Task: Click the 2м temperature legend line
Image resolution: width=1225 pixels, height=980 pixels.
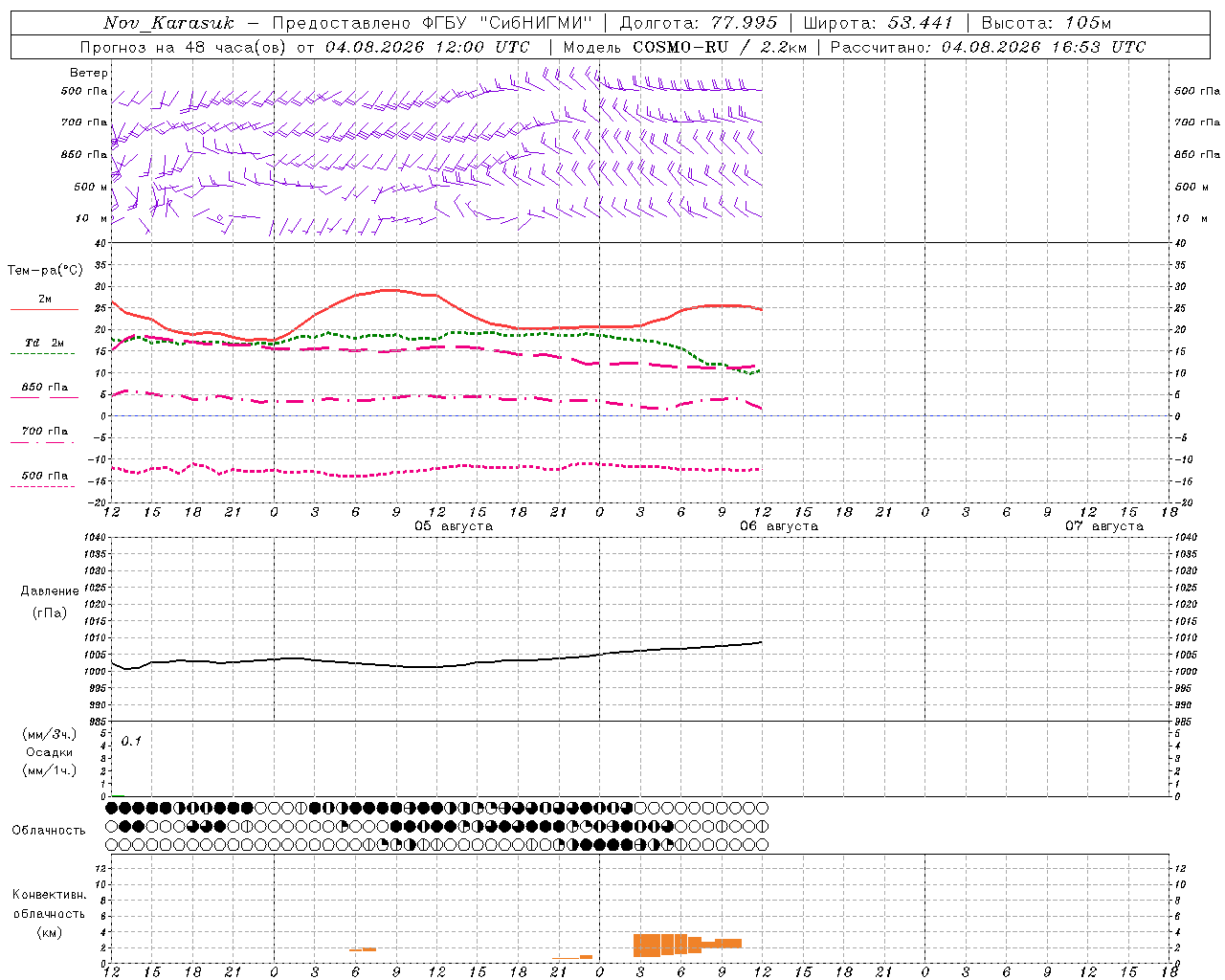Action: 45,302
